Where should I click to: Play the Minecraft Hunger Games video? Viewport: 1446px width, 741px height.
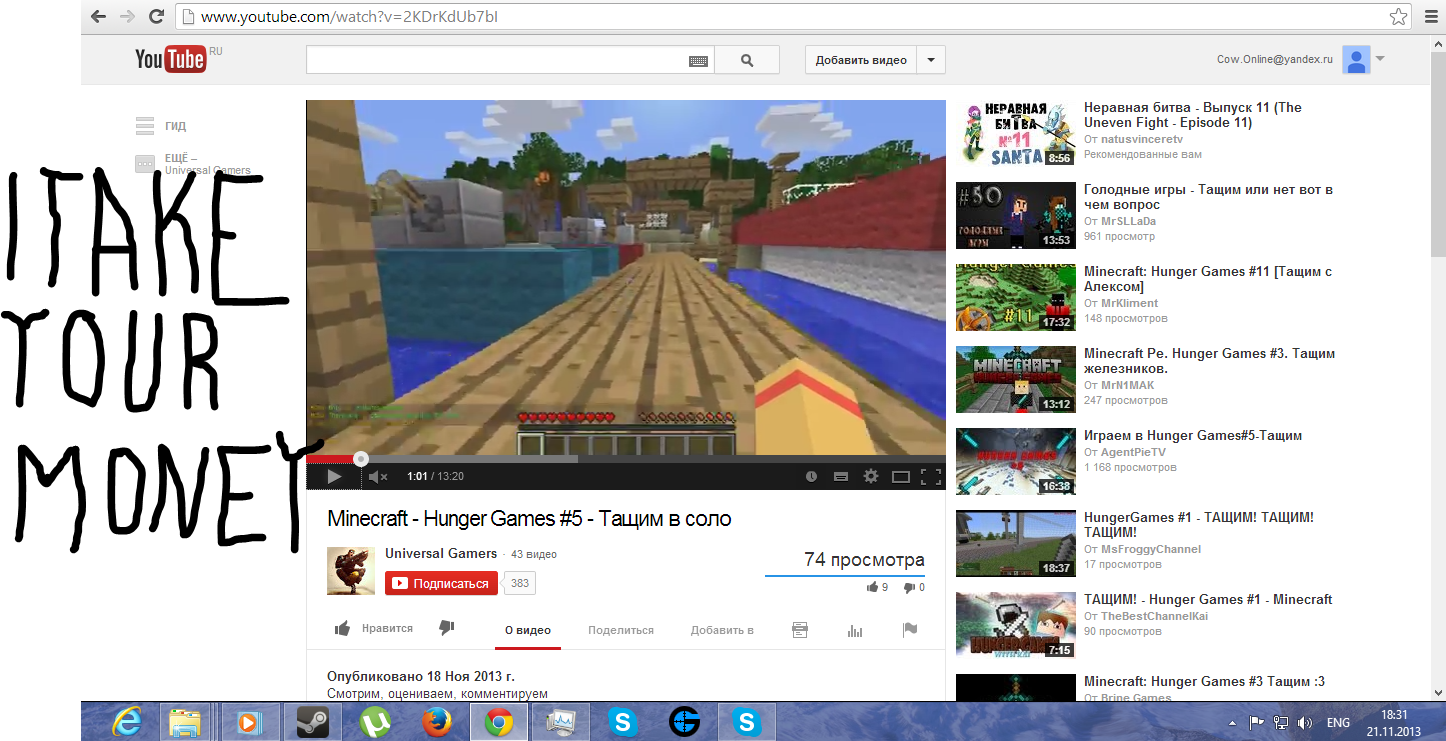coord(334,476)
